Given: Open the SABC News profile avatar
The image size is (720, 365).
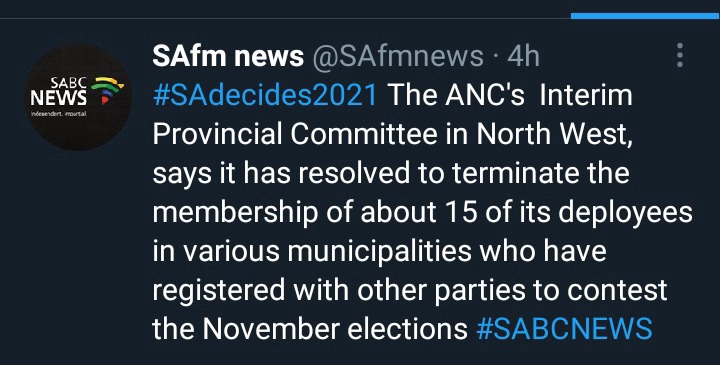Looking at the screenshot, I should [x=78, y=97].
